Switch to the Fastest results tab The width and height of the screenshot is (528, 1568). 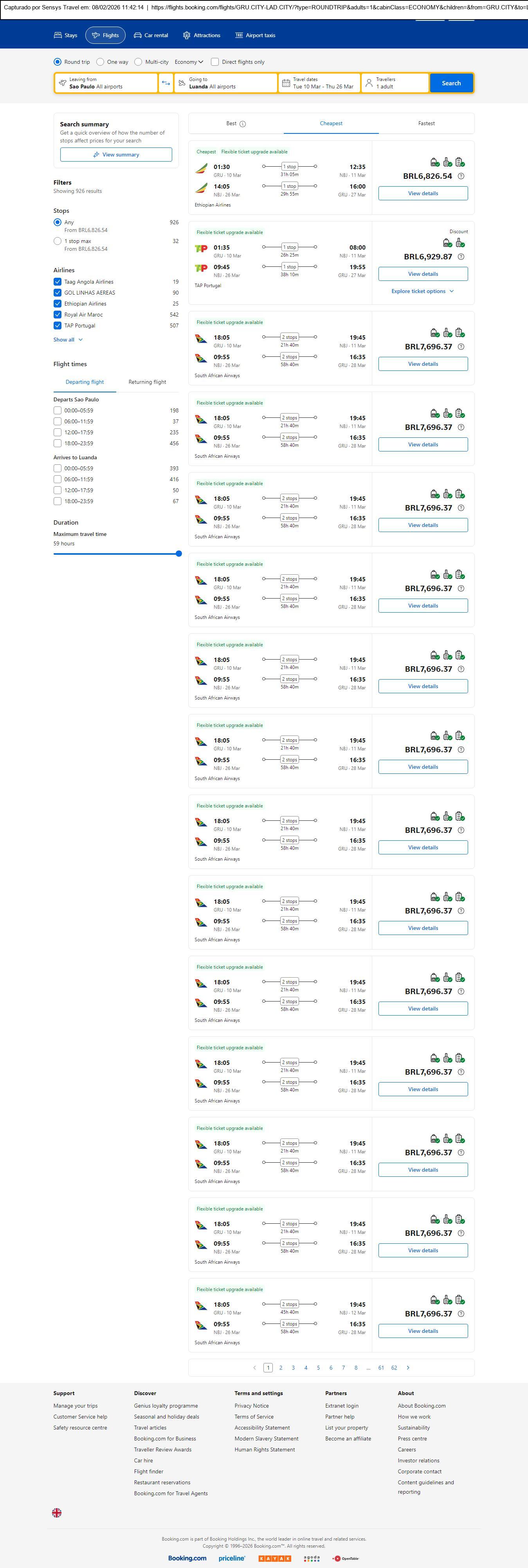426,124
